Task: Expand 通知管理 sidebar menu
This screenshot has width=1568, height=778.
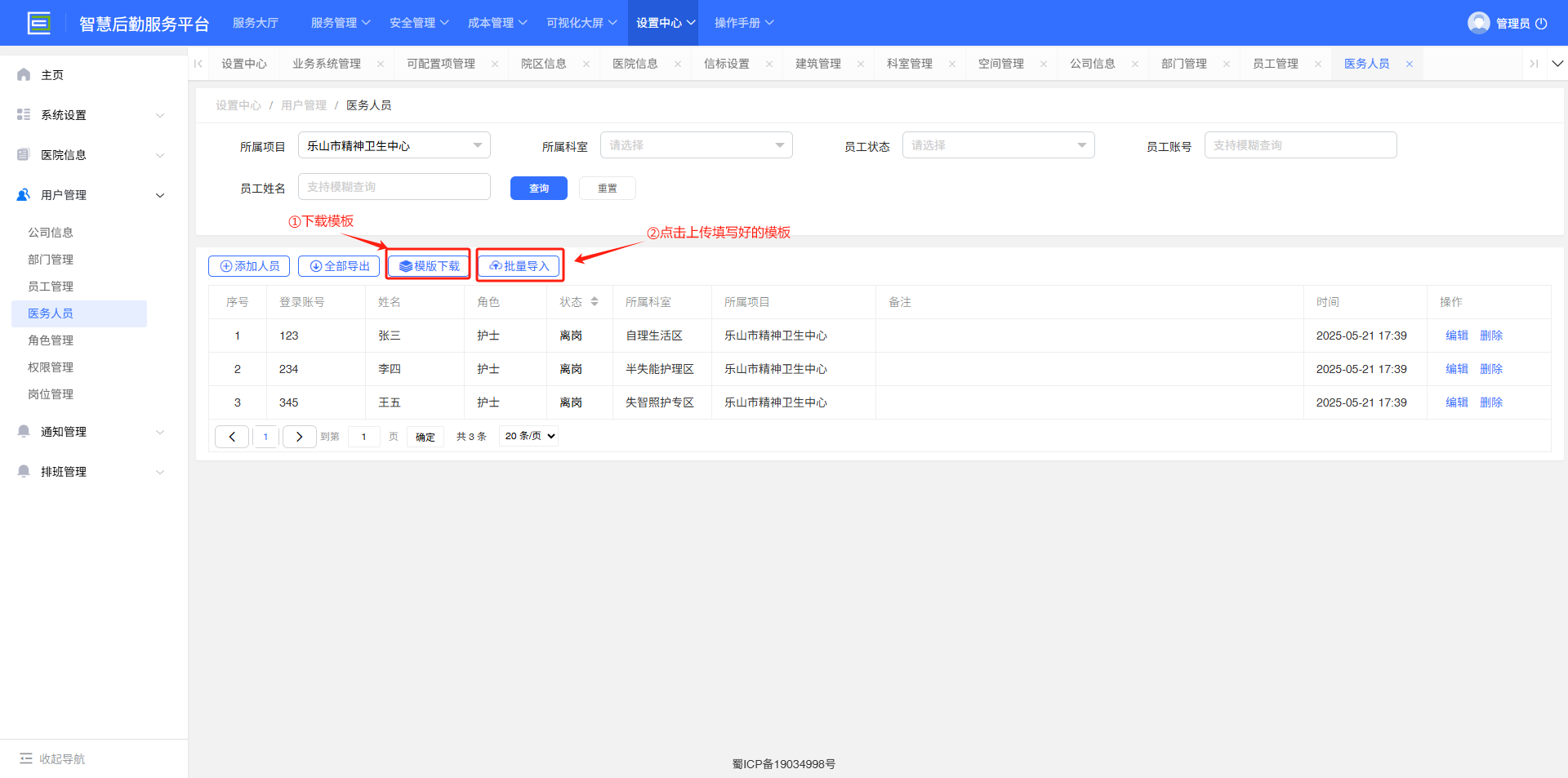Action: click(160, 432)
